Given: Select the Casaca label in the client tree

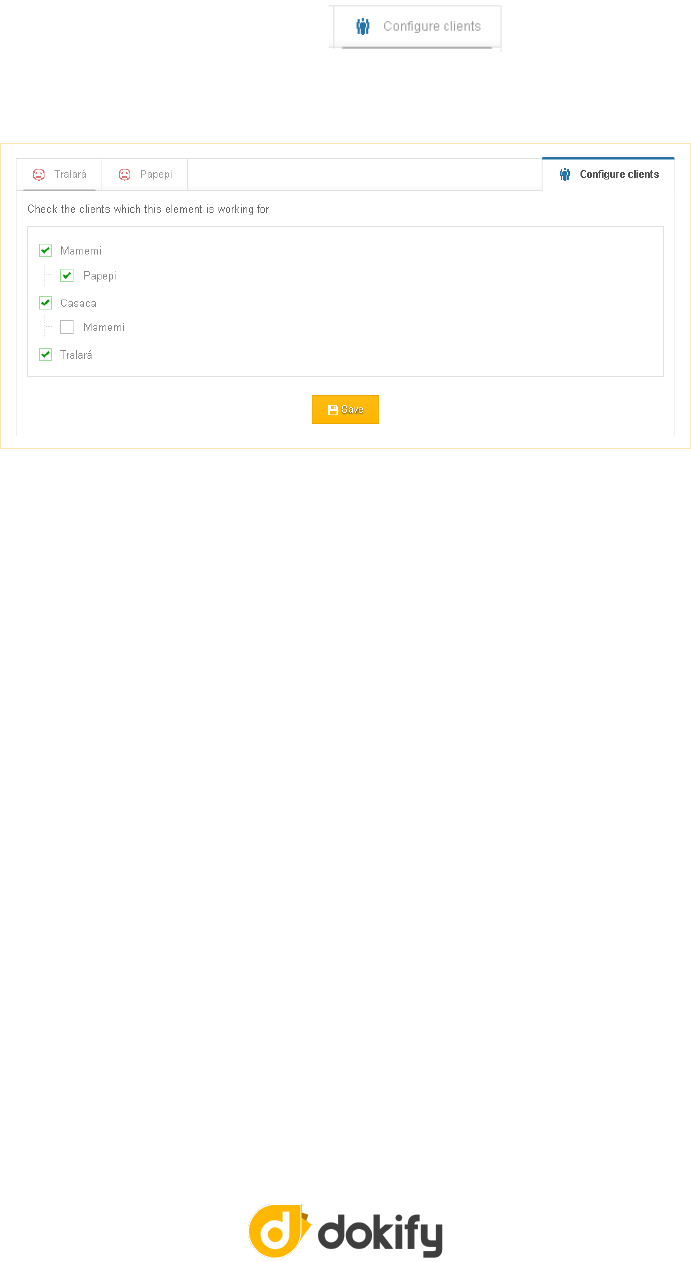Looking at the screenshot, I should pos(78,303).
